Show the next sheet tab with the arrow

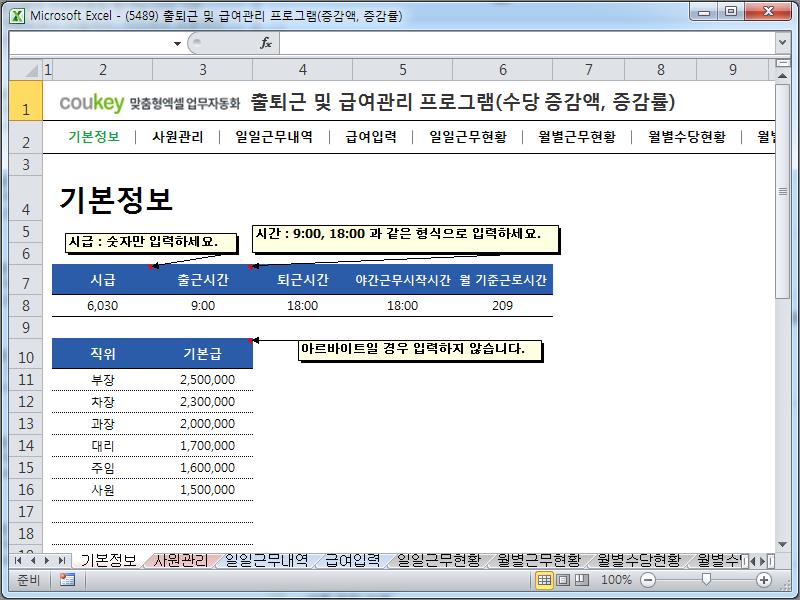[47, 560]
